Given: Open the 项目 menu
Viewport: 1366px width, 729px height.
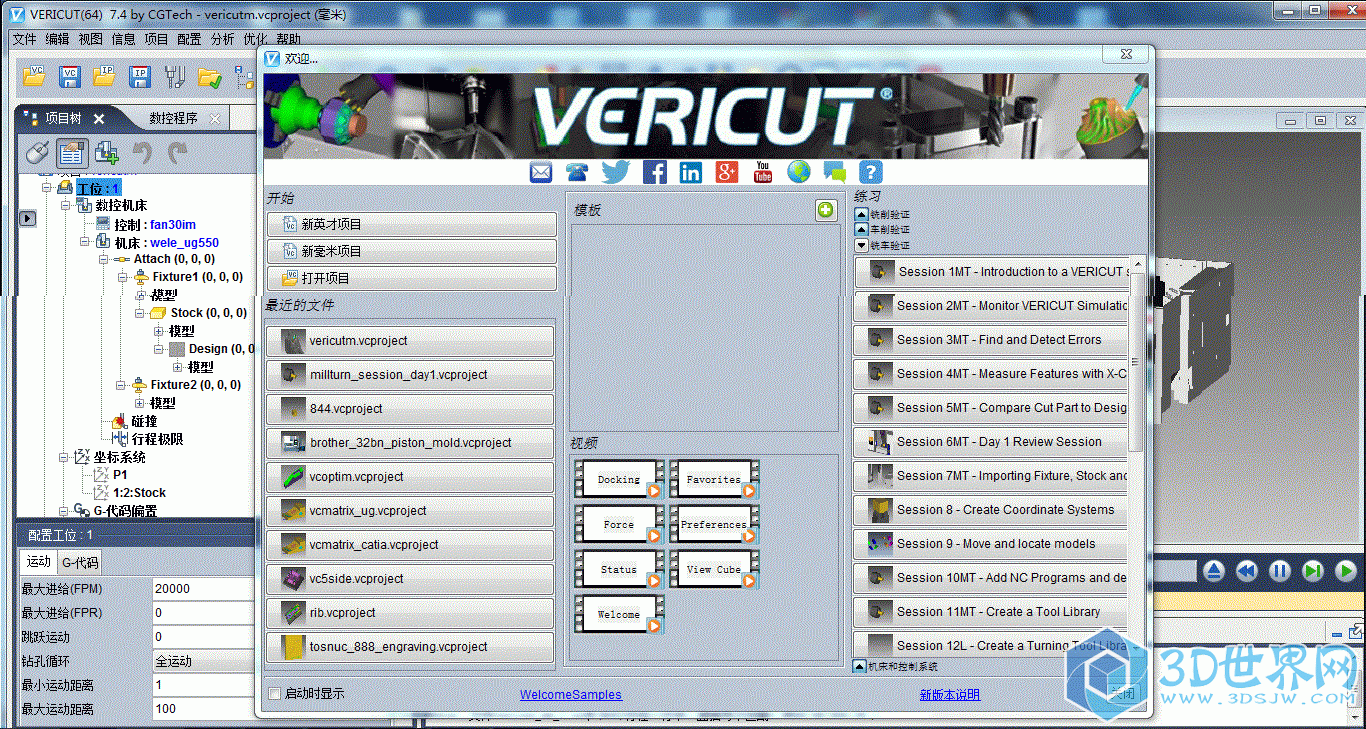Looking at the screenshot, I should tap(156, 39).
